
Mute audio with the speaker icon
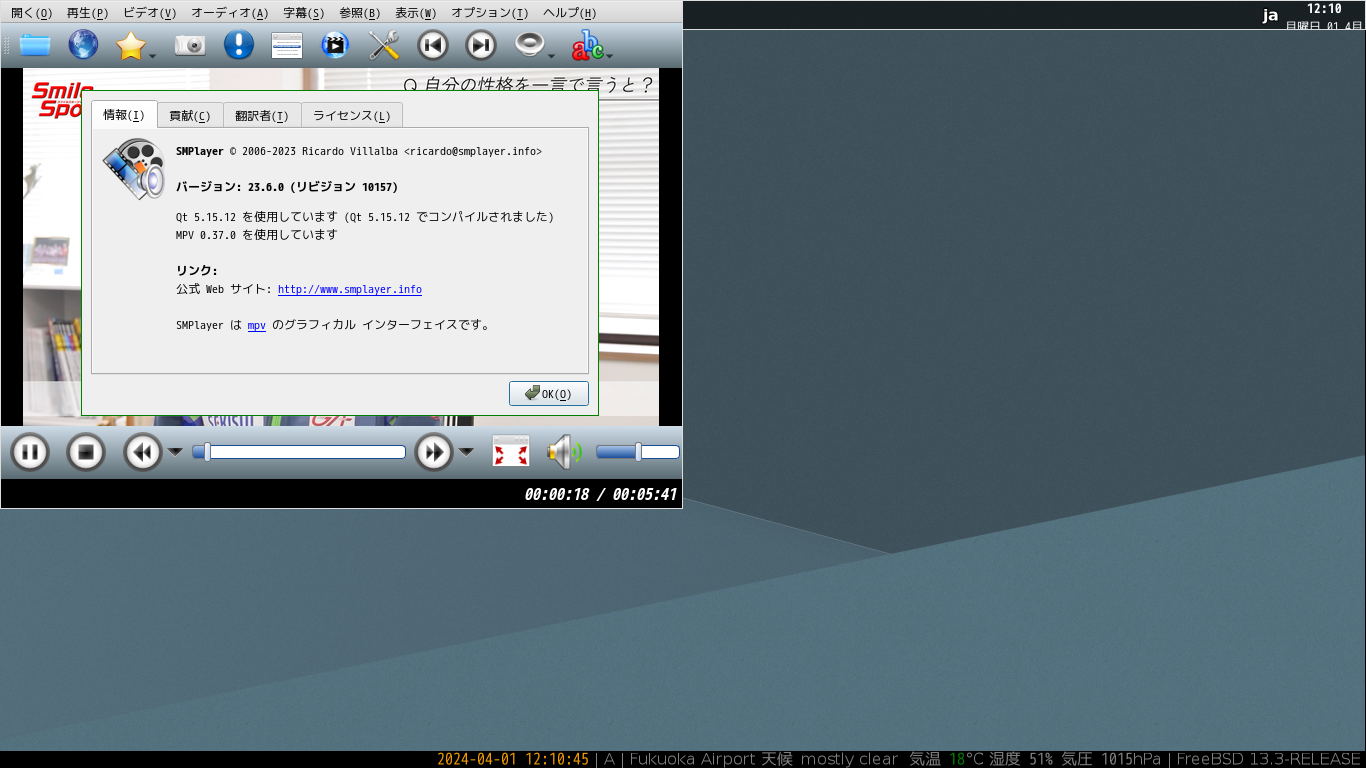(x=565, y=452)
